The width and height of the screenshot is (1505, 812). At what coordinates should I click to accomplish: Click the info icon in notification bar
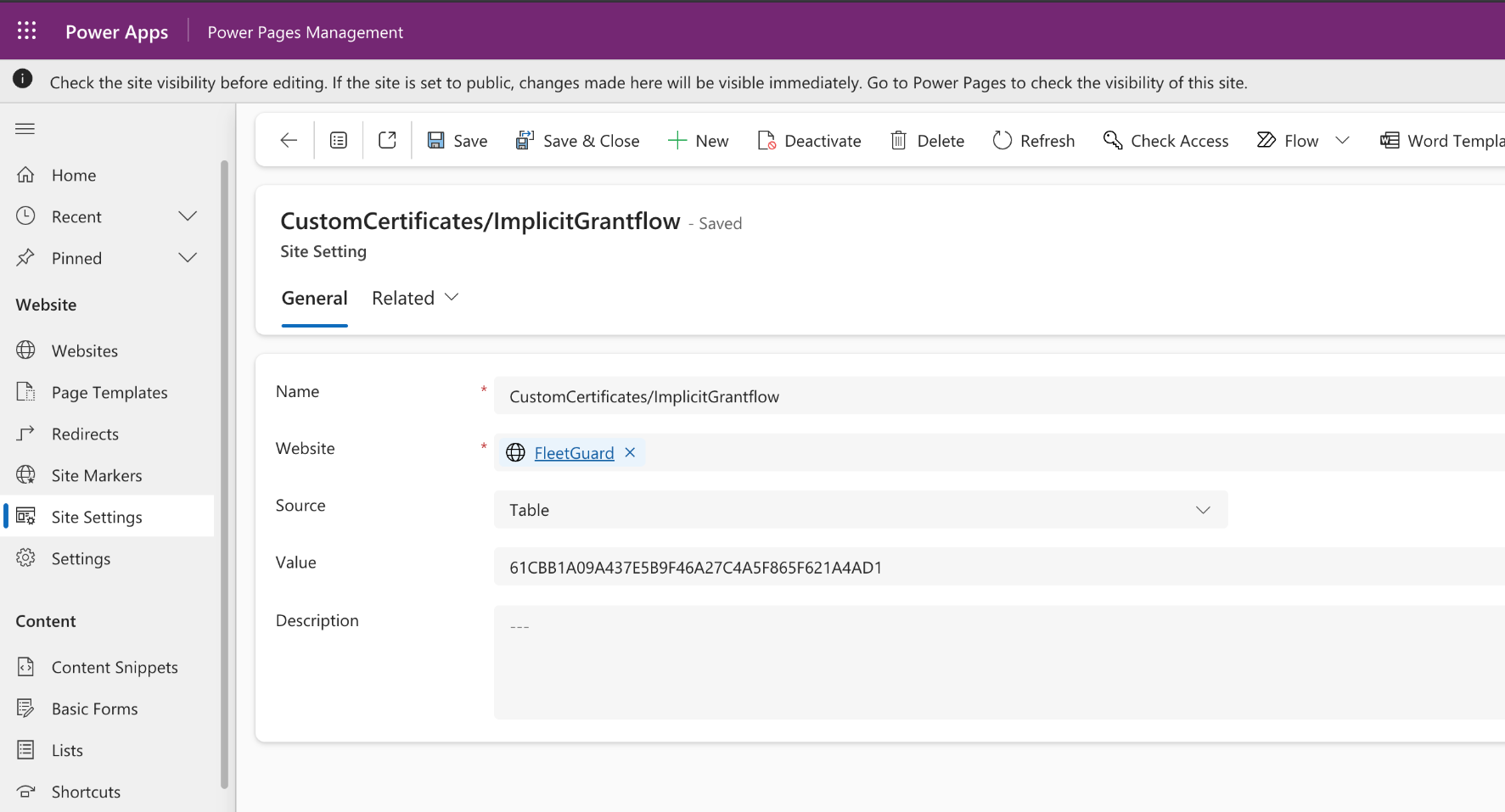(23, 79)
